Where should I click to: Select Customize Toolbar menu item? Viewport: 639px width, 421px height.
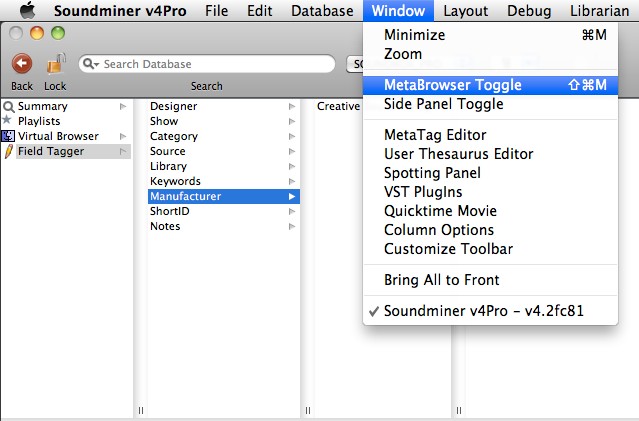(449, 249)
